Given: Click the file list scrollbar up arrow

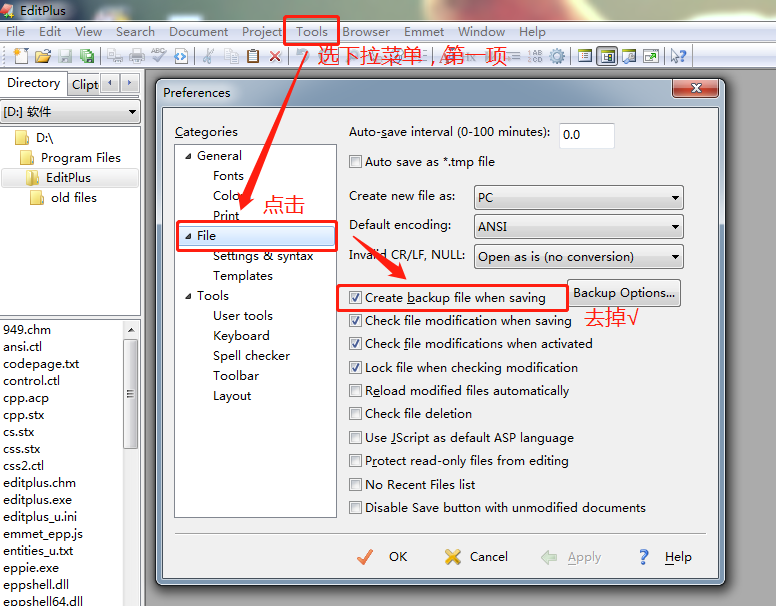Looking at the screenshot, I should click(x=131, y=330).
